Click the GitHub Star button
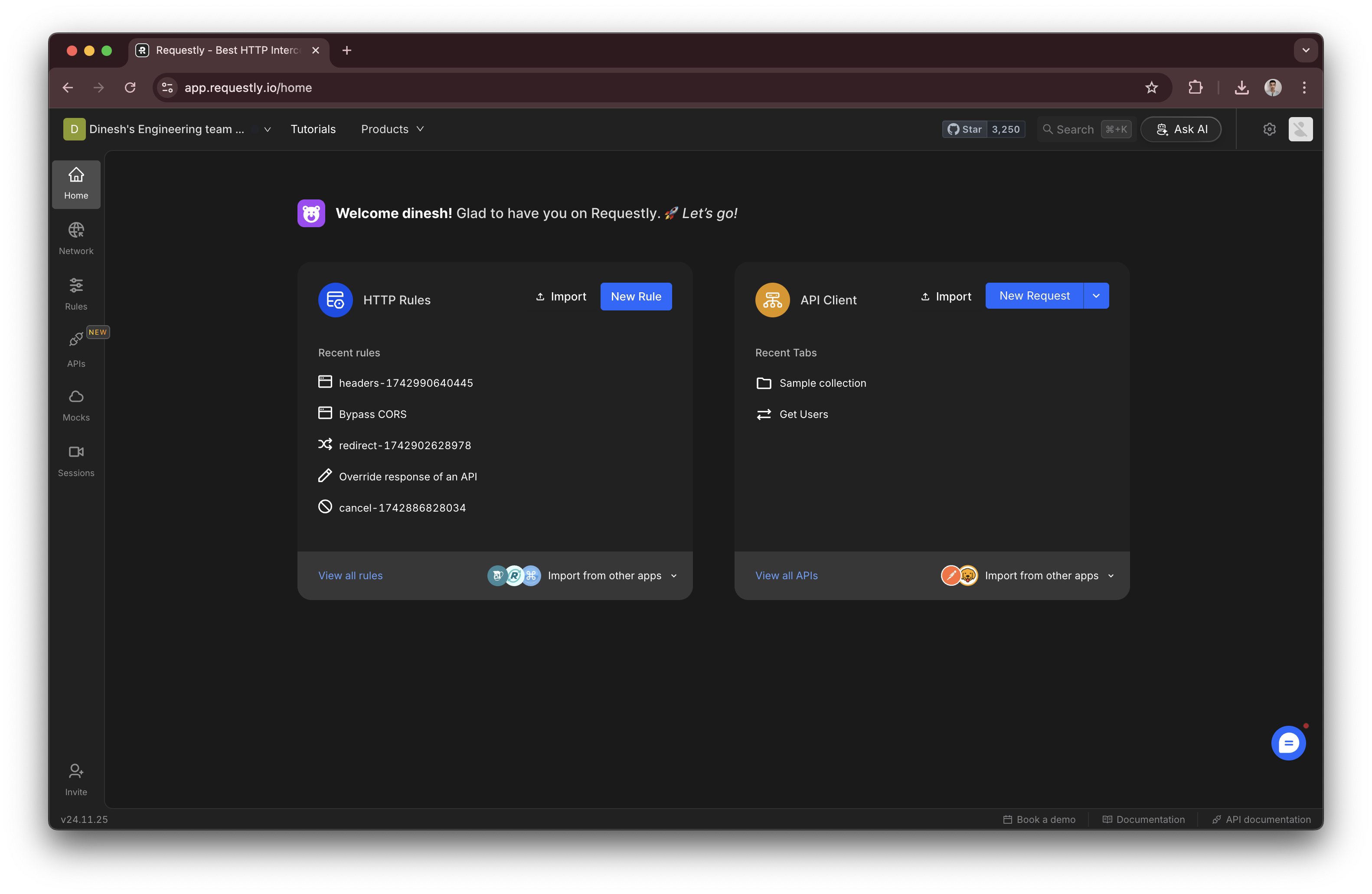Viewport: 1372px width, 894px height. 964,129
